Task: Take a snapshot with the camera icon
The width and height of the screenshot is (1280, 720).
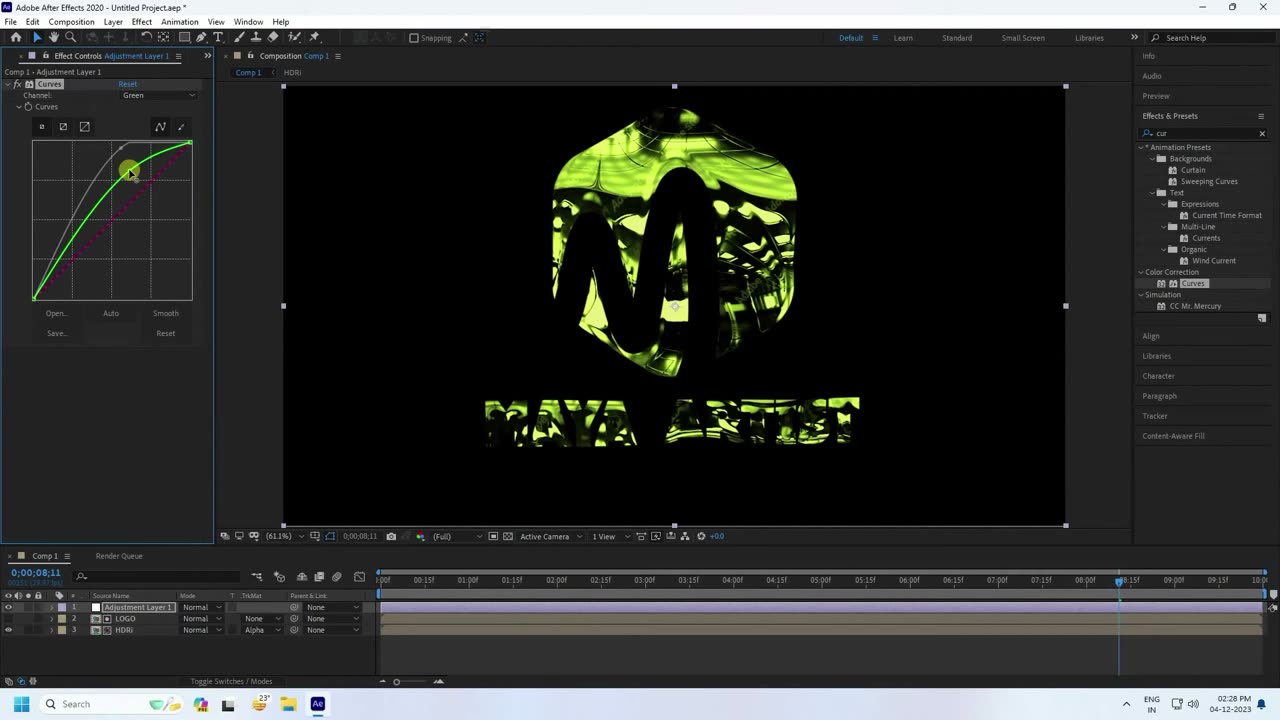Action: [x=391, y=537]
